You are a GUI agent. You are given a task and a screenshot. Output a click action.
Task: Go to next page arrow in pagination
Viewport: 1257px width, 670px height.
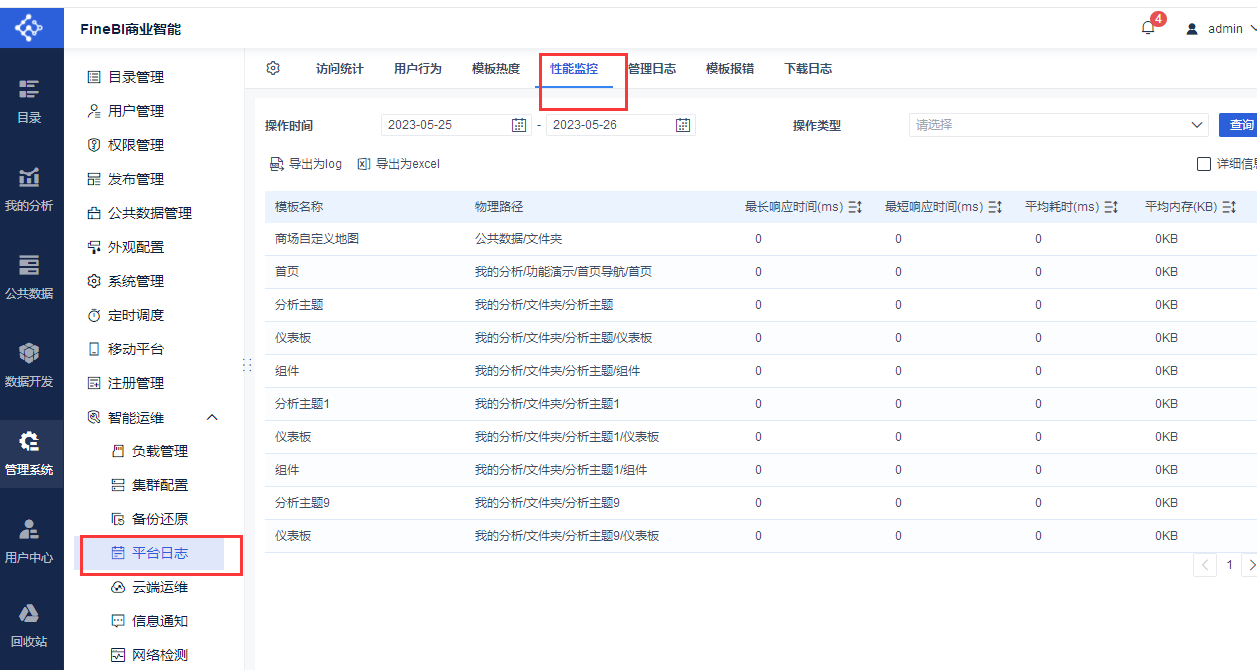click(1251, 565)
